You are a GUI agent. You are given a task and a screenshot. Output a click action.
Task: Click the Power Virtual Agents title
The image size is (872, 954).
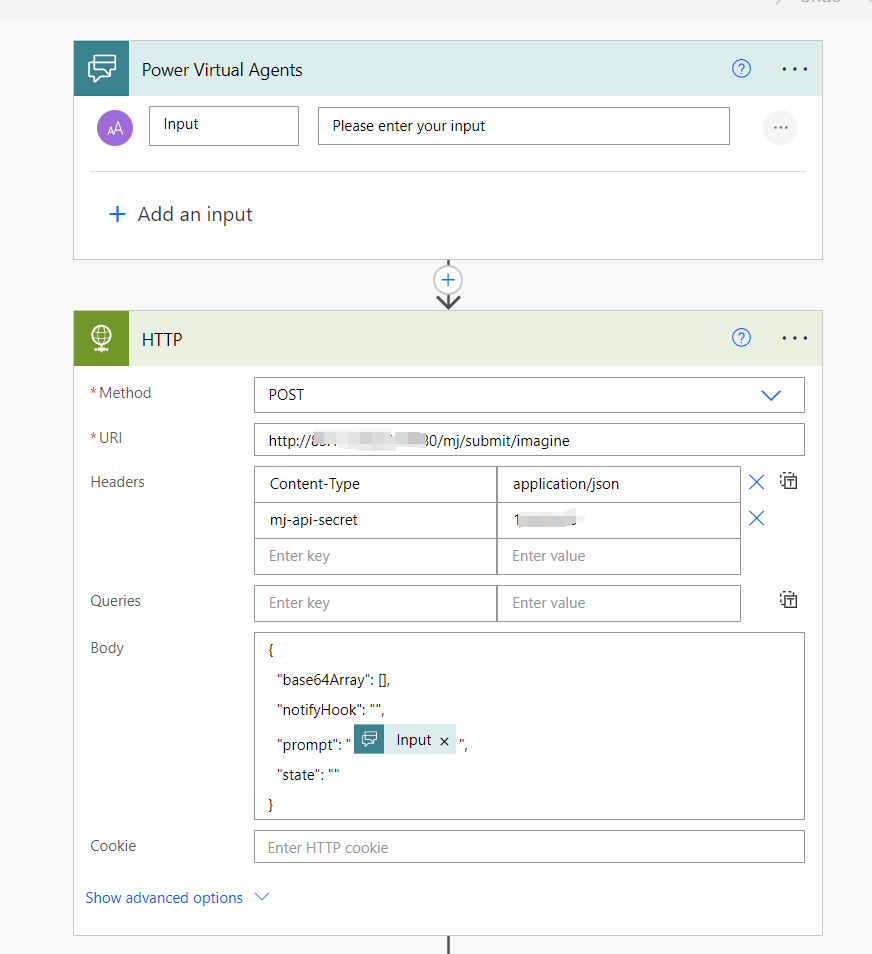click(222, 70)
